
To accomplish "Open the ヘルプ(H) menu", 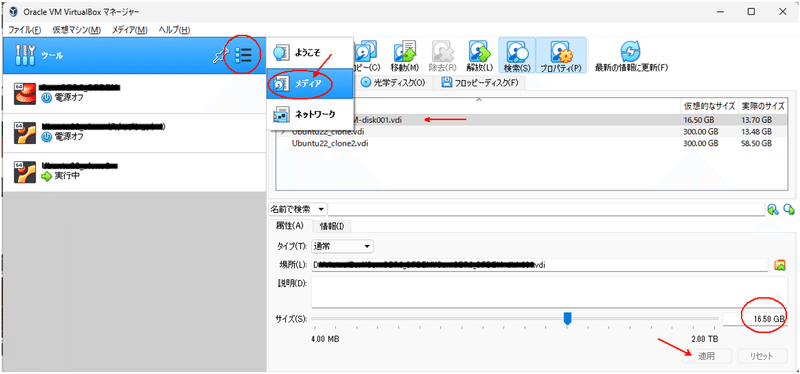I will (x=174, y=30).
